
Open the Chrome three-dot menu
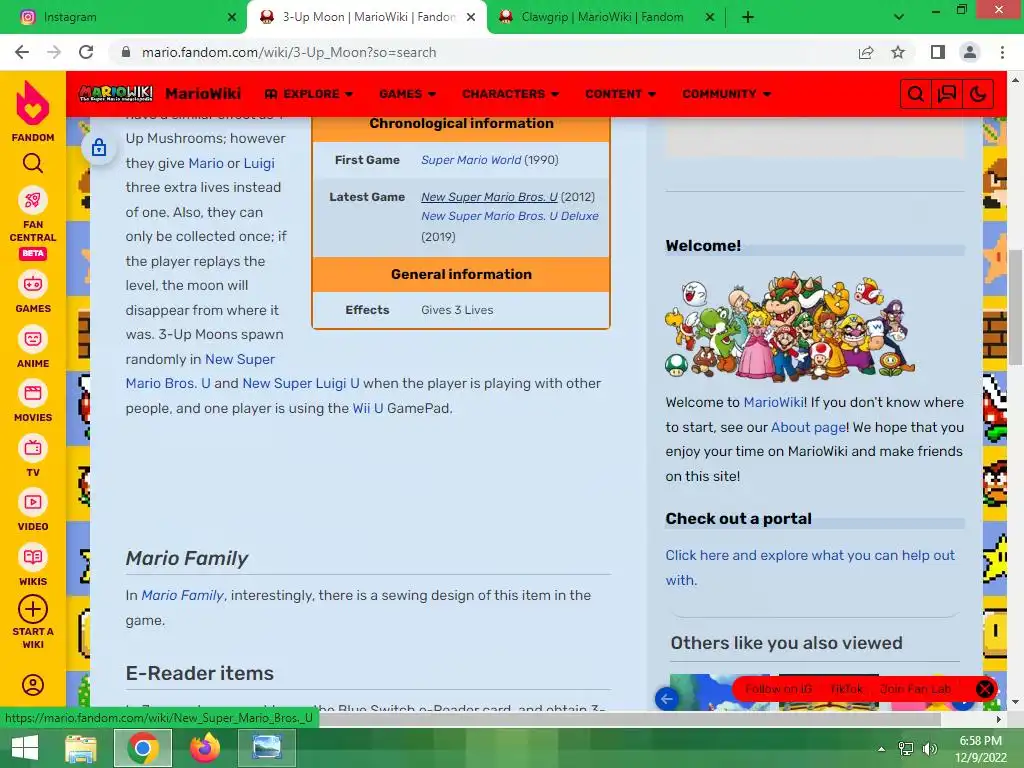(x=1002, y=52)
